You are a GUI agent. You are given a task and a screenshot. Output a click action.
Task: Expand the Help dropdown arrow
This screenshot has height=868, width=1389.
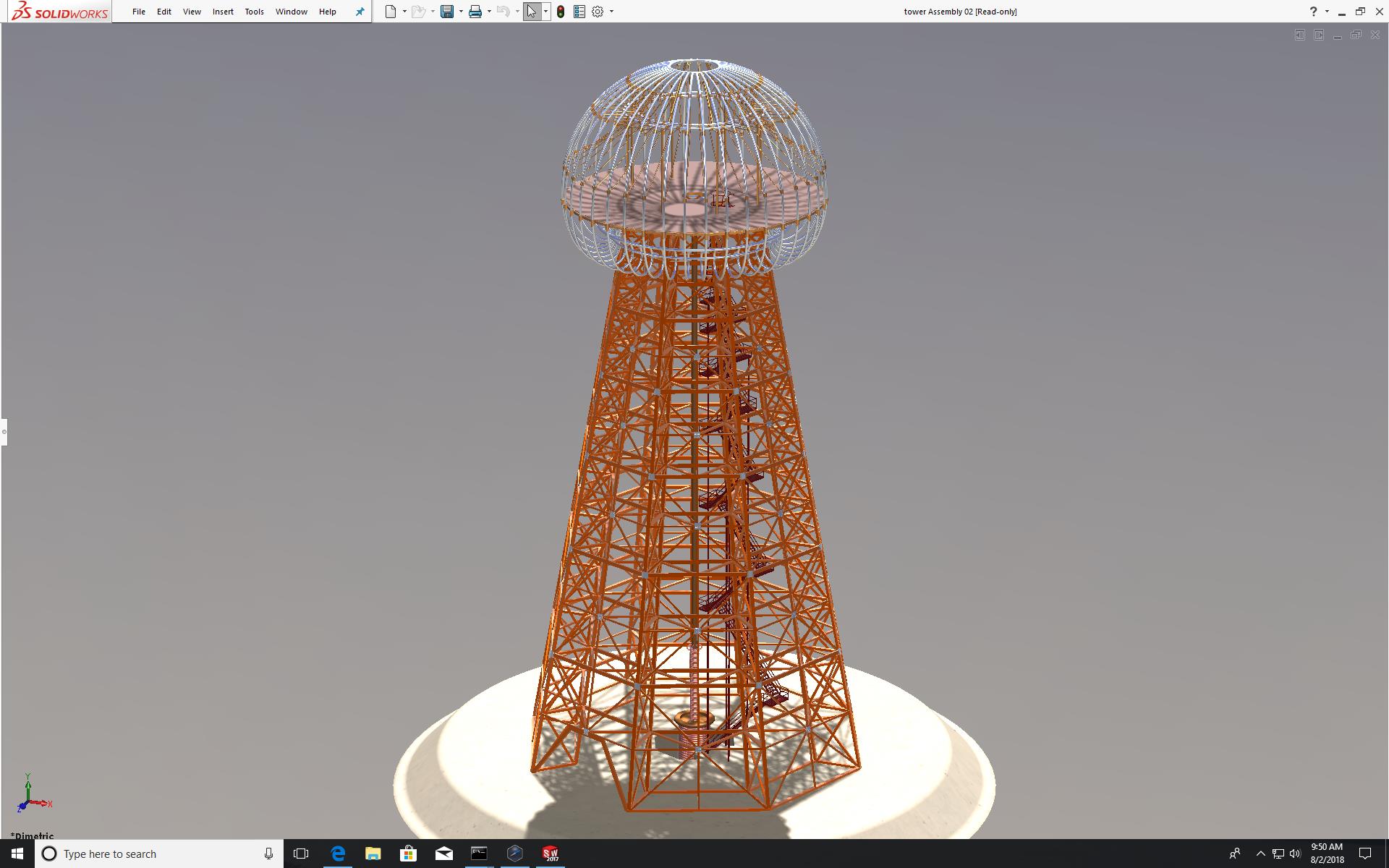[x=1326, y=12]
